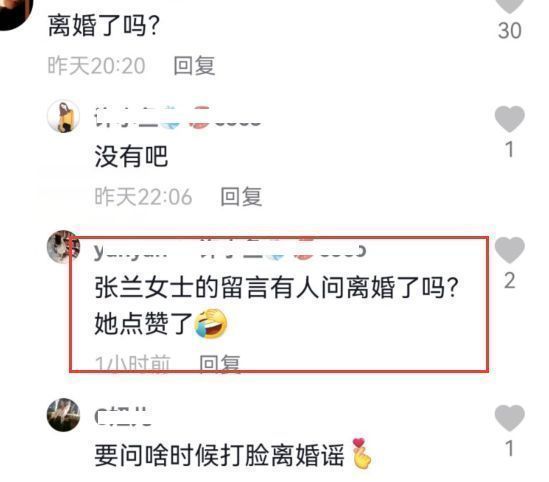Open the blurred username above the last comment
The height and width of the screenshot is (482, 549).
click(123, 416)
